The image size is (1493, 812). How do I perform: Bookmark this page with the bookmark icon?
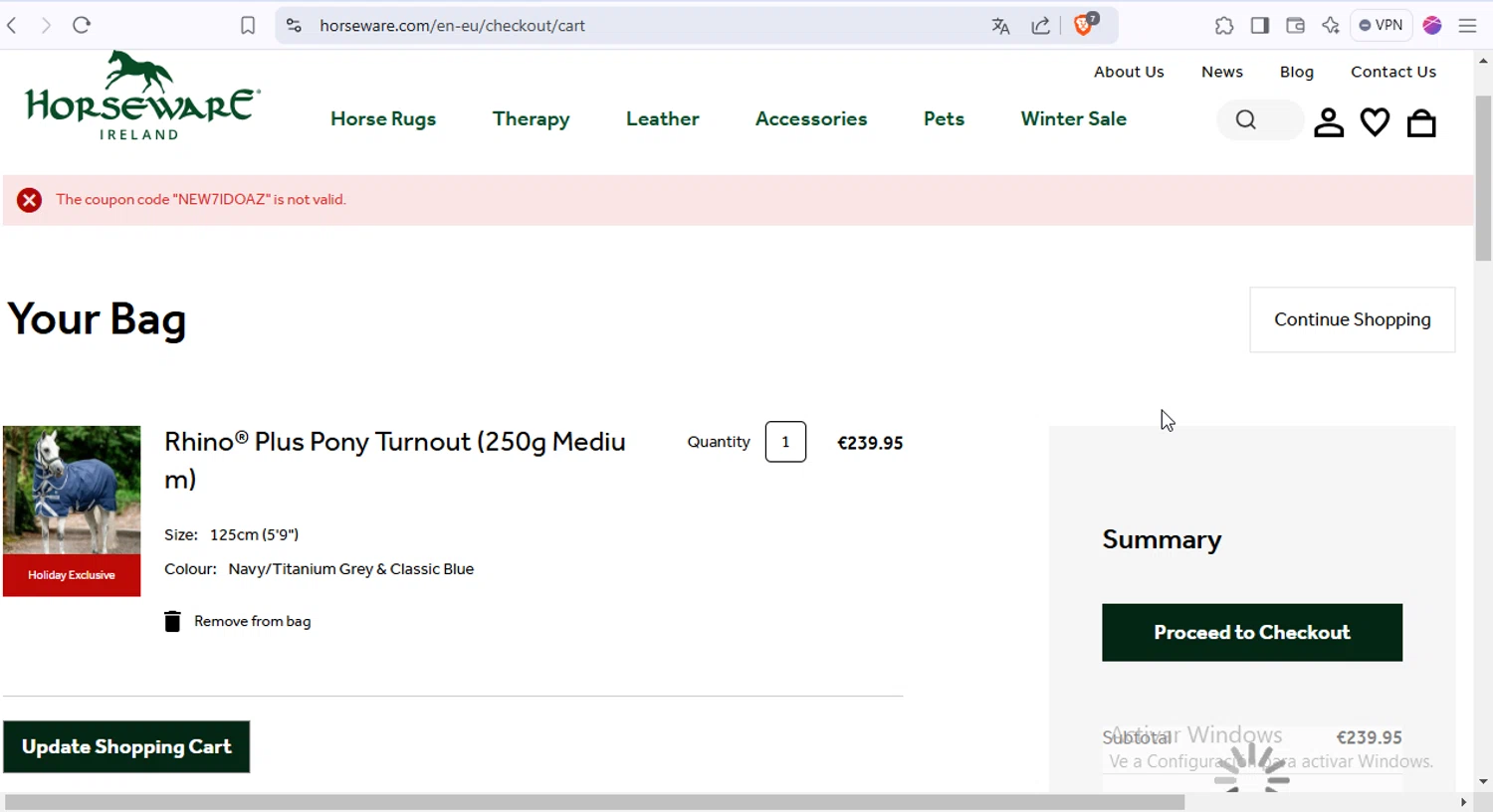click(x=248, y=26)
